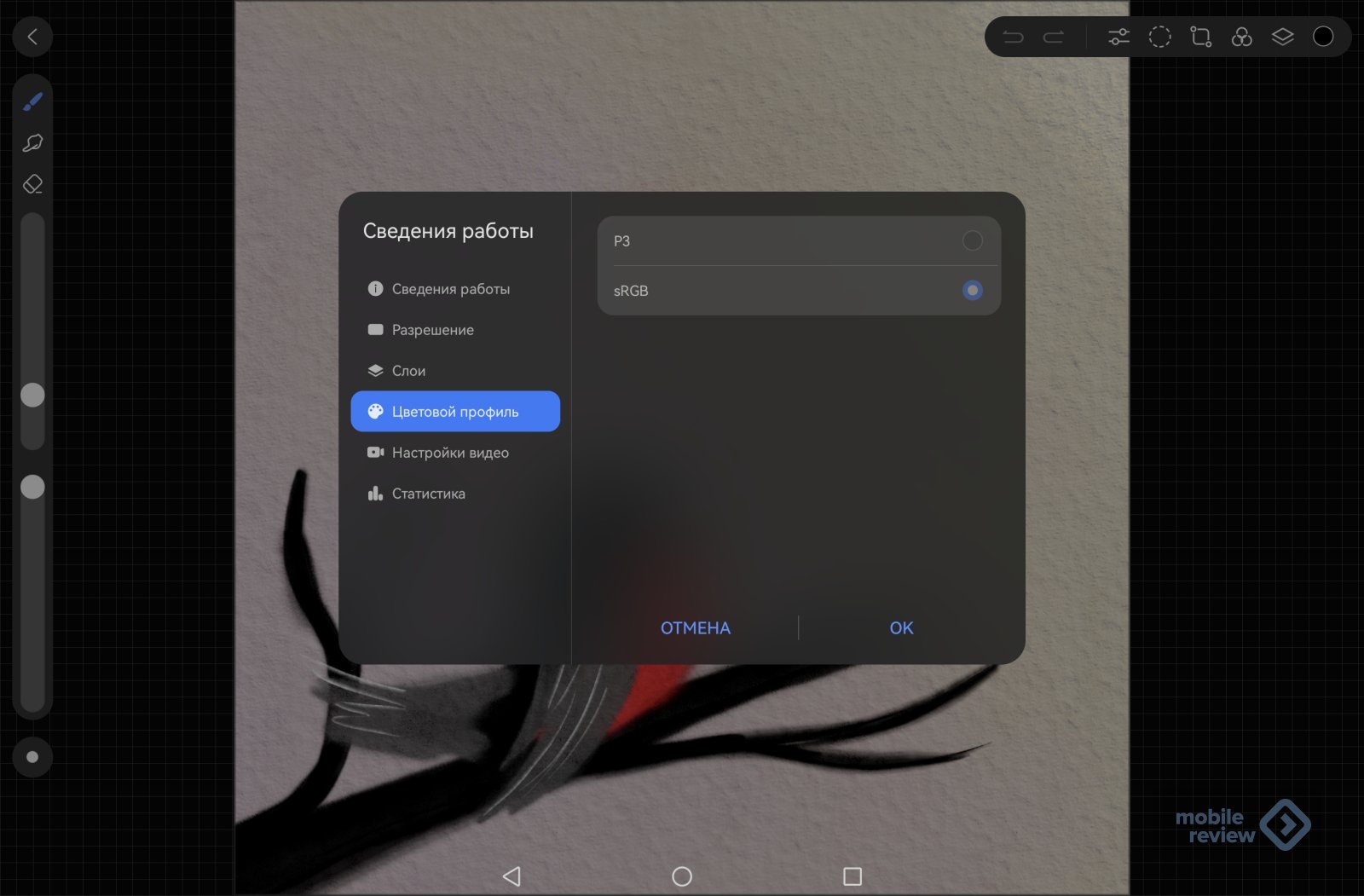Click the sRGB label text
1364x896 pixels.
(x=631, y=291)
